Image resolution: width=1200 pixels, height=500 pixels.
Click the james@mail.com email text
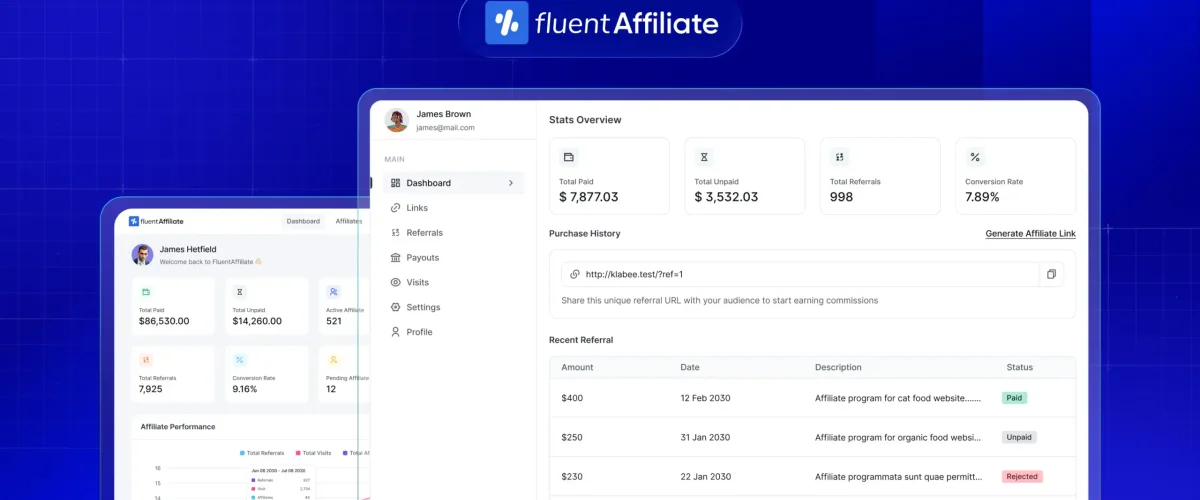(x=446, y=128)
